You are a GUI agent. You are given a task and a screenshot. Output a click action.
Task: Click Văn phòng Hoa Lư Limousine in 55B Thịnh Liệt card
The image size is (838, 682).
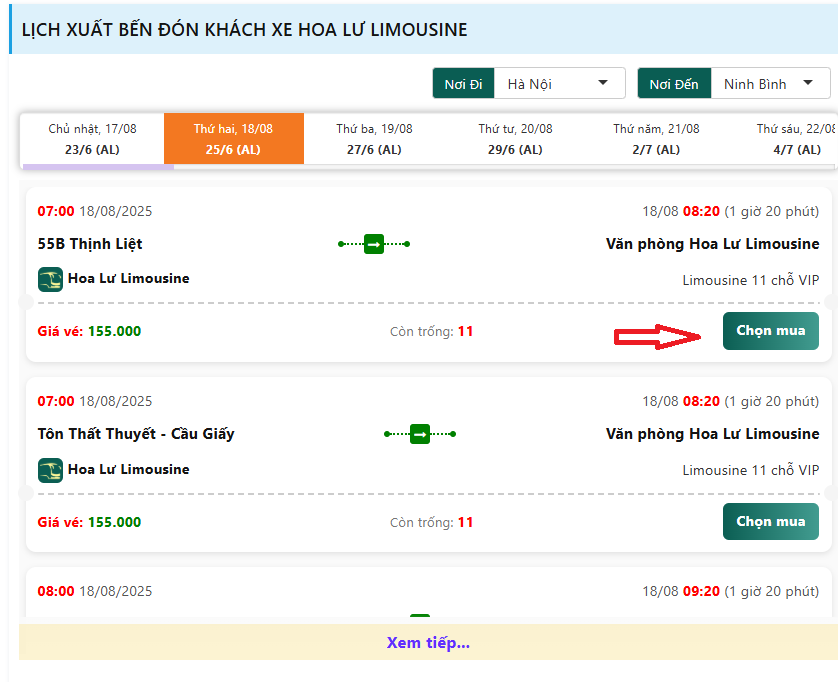(712, 244)
